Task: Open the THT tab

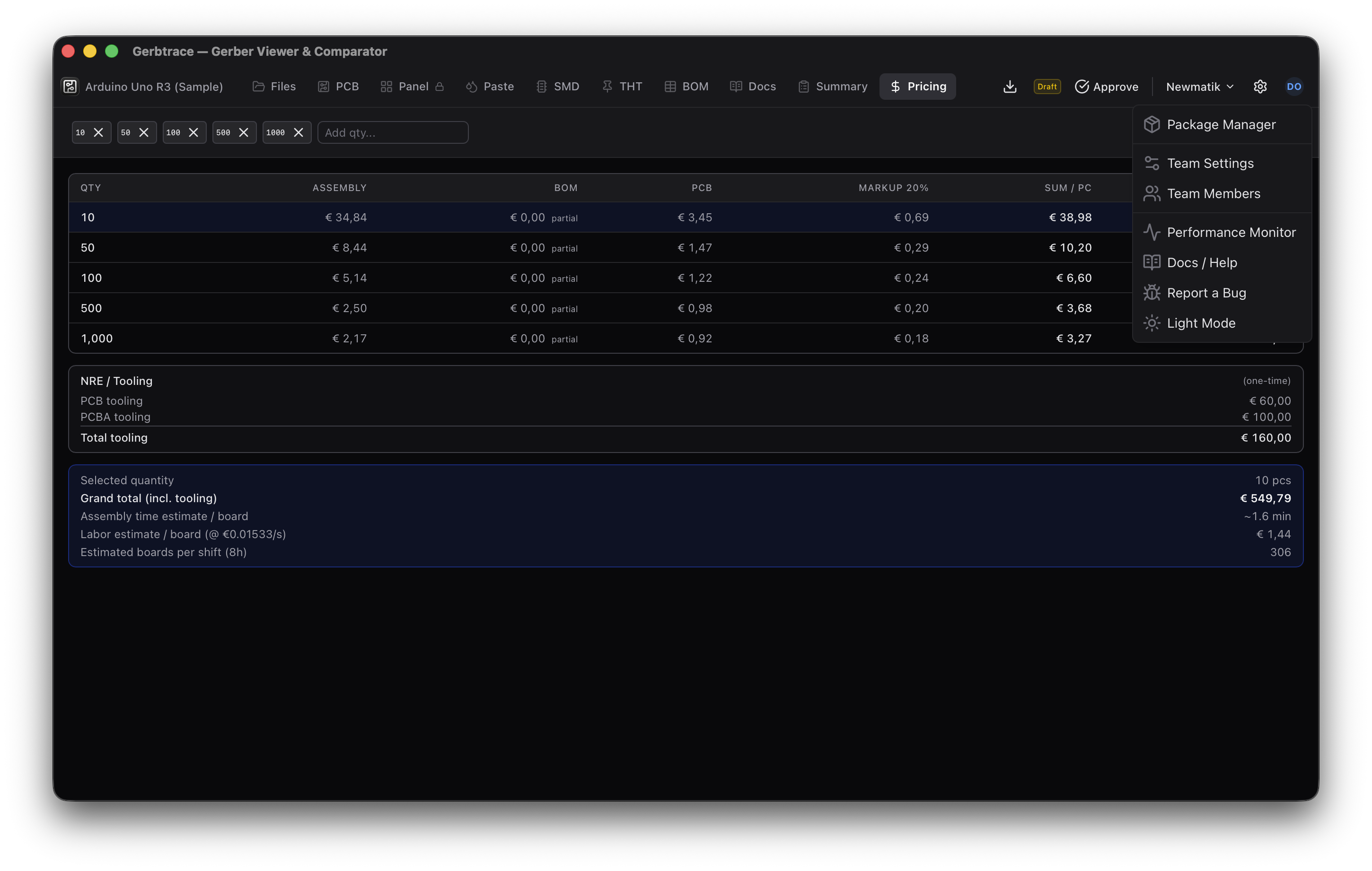Action: point(622,87)
